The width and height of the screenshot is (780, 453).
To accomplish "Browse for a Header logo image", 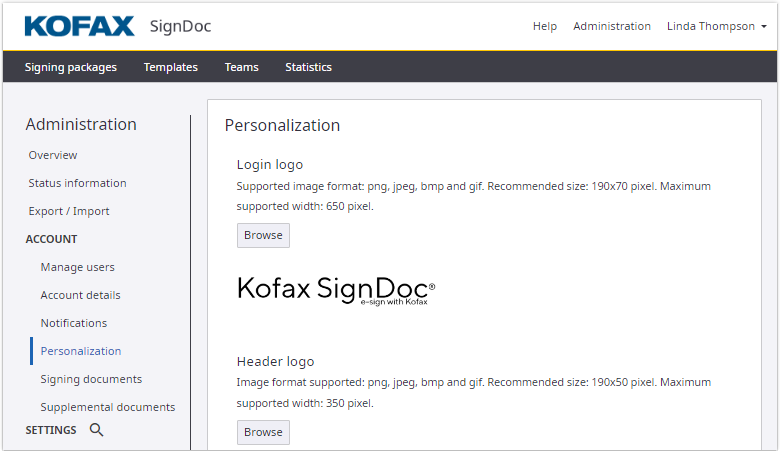I will click(x=263, y=432).
